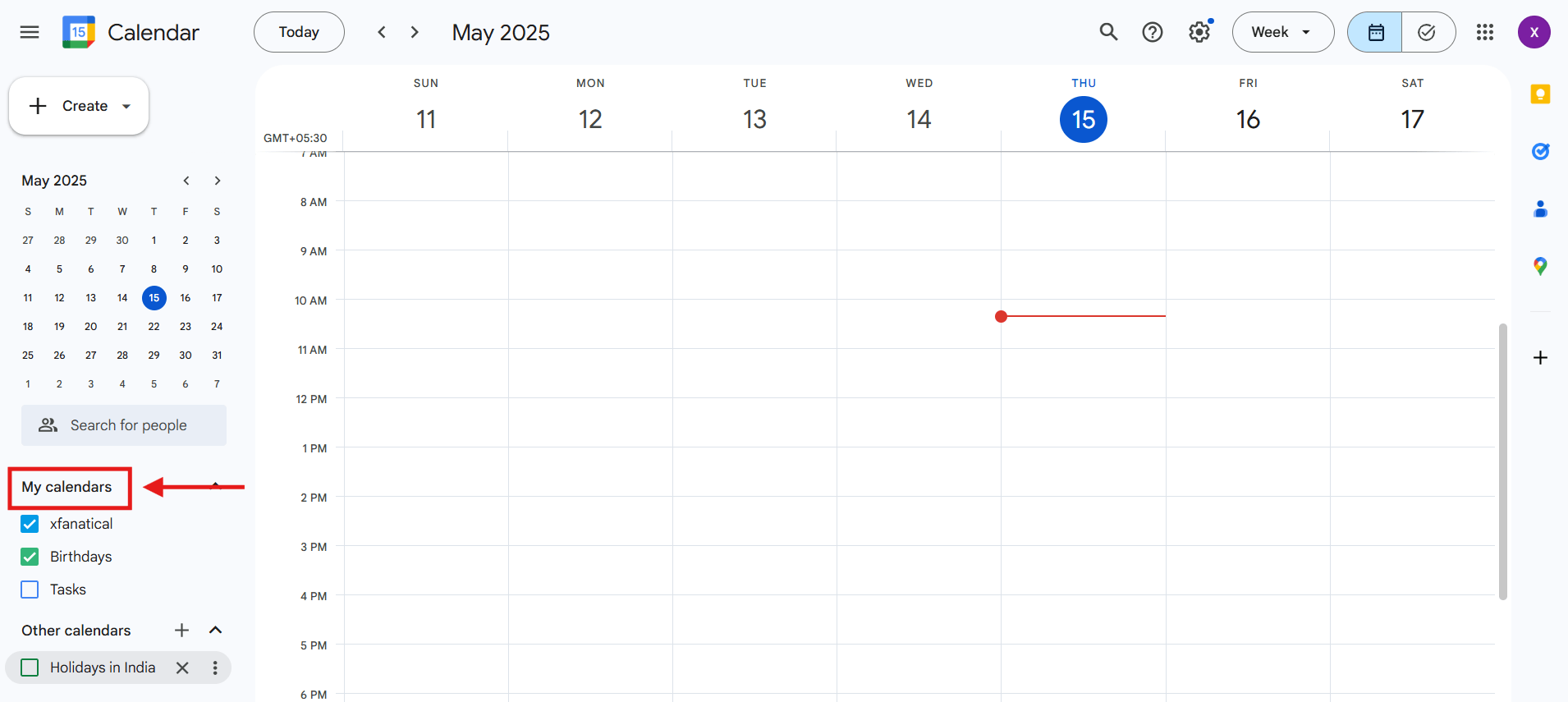
Task: Click the search magnifier icon
Action: click(x=1108, y=32)
